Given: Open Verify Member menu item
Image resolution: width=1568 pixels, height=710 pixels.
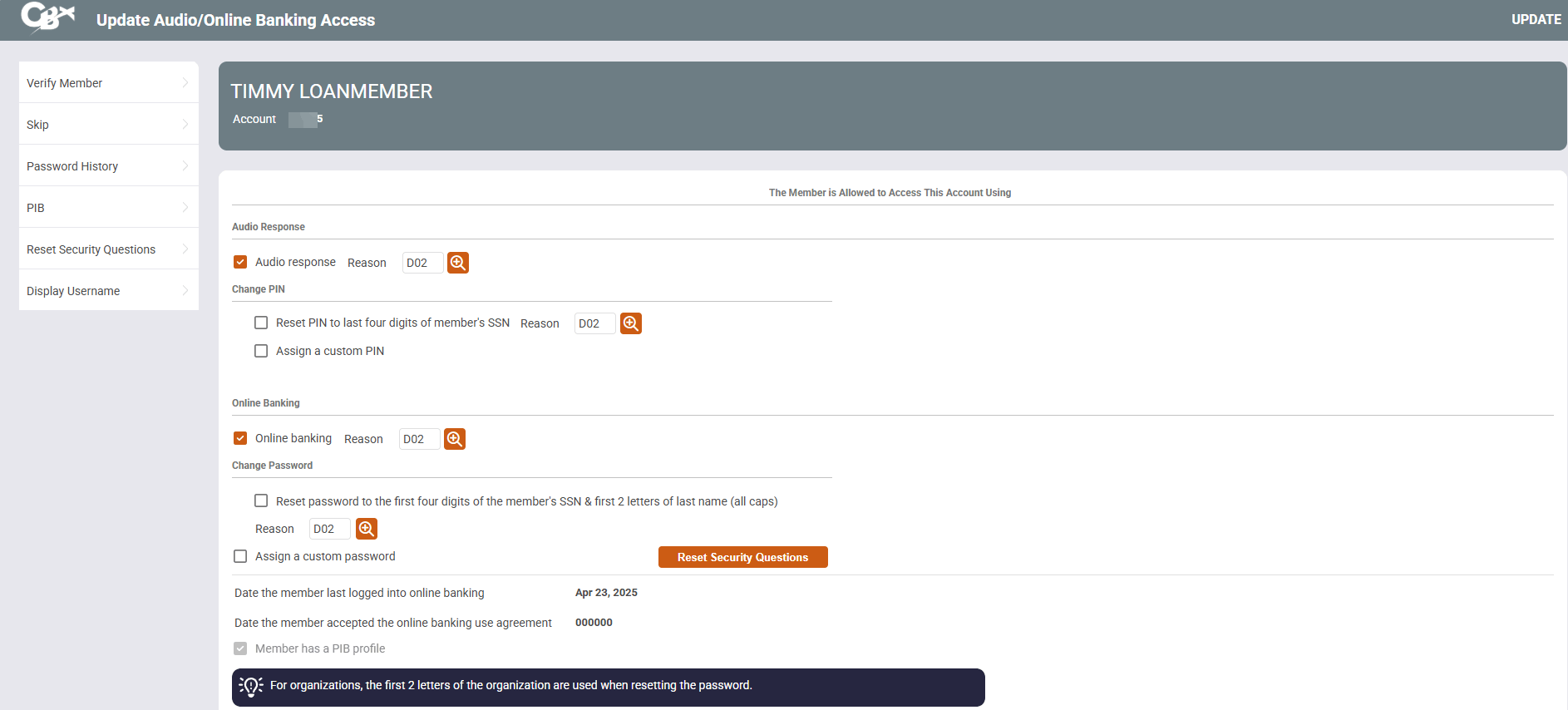Looking at the screenshot, I should 109,83.
